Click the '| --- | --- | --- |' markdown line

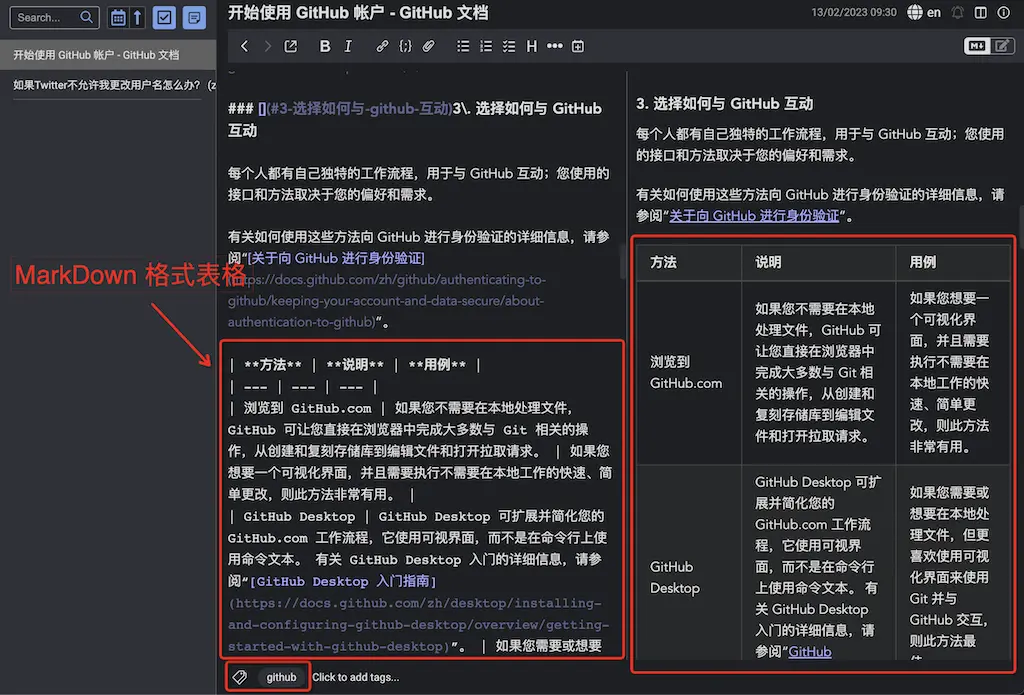pyautogui.click(x=302, y=387)
